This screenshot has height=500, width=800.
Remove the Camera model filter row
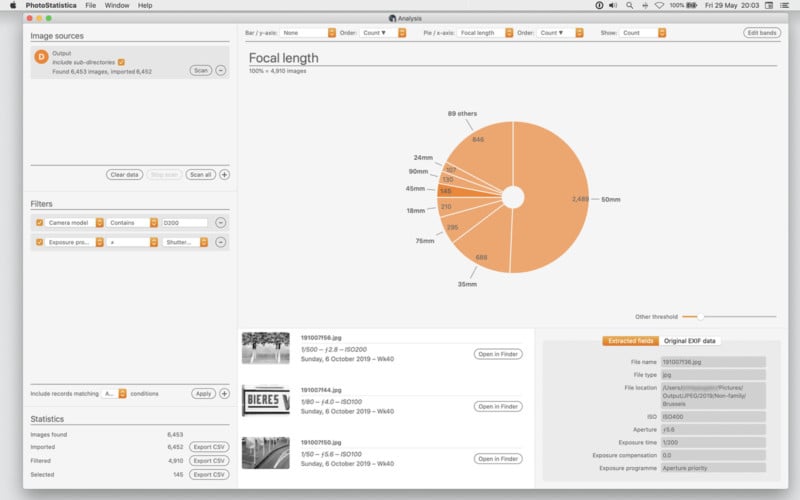220,222
